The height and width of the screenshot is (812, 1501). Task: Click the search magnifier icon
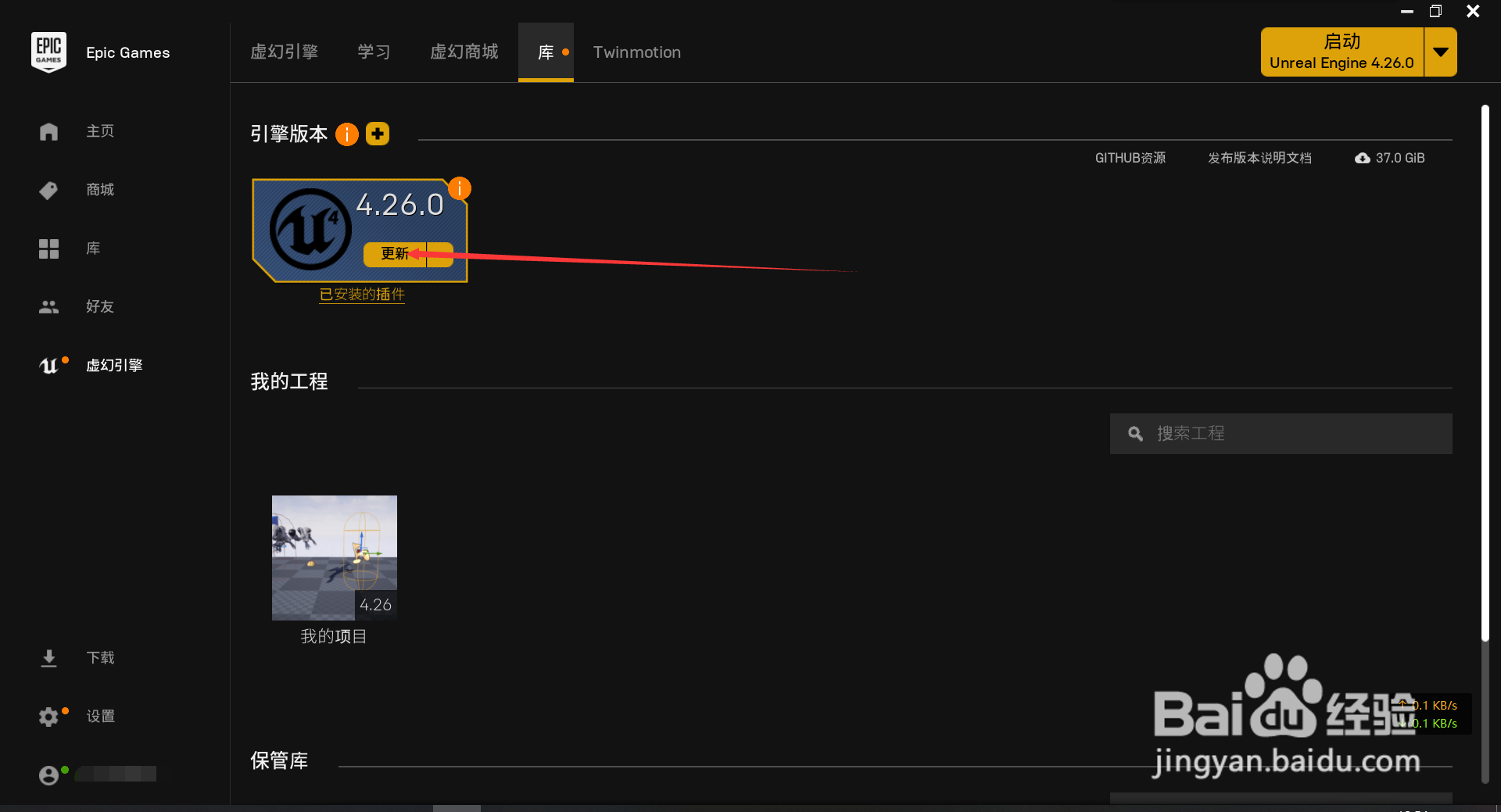1136,434
